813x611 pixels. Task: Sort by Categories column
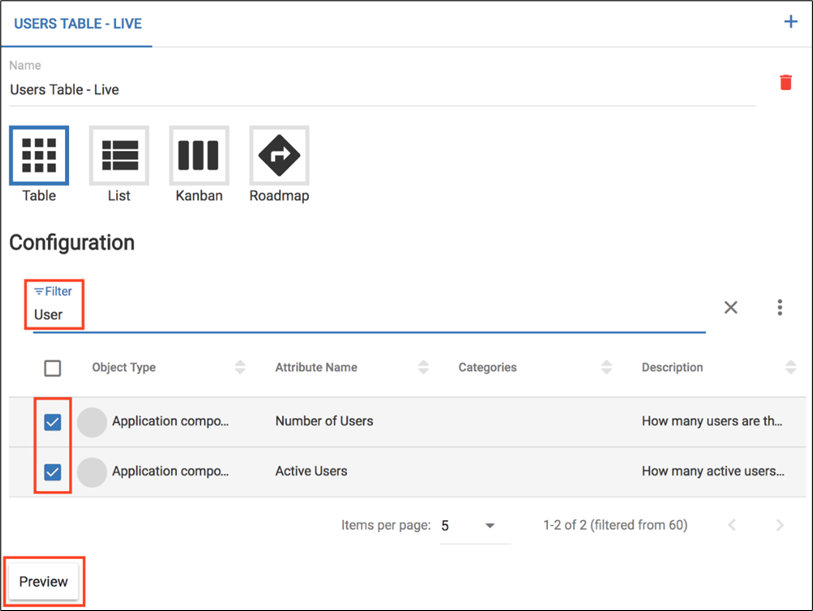pos(606,368)
